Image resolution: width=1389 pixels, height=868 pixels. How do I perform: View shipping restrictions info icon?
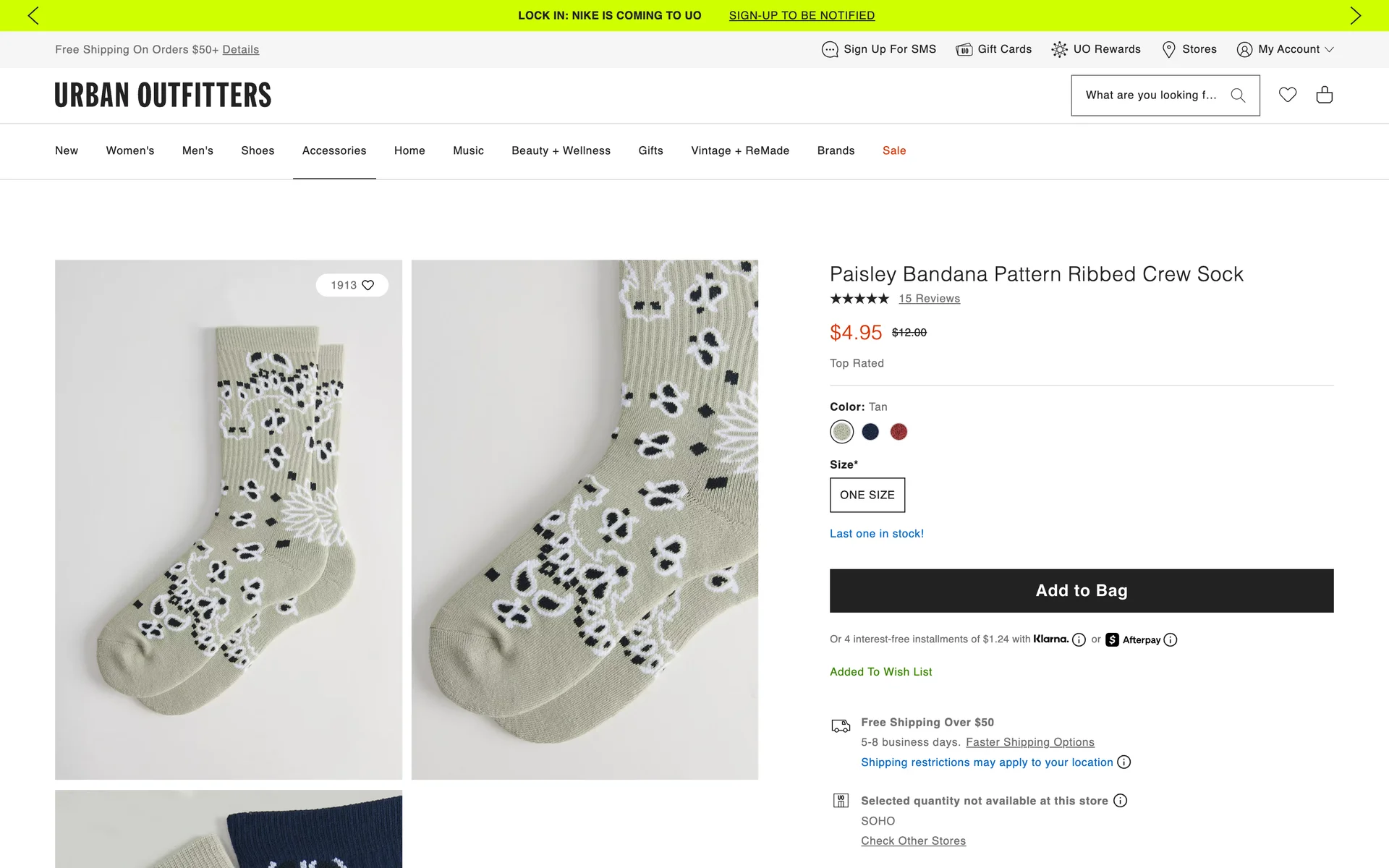tap(1124, 762)
